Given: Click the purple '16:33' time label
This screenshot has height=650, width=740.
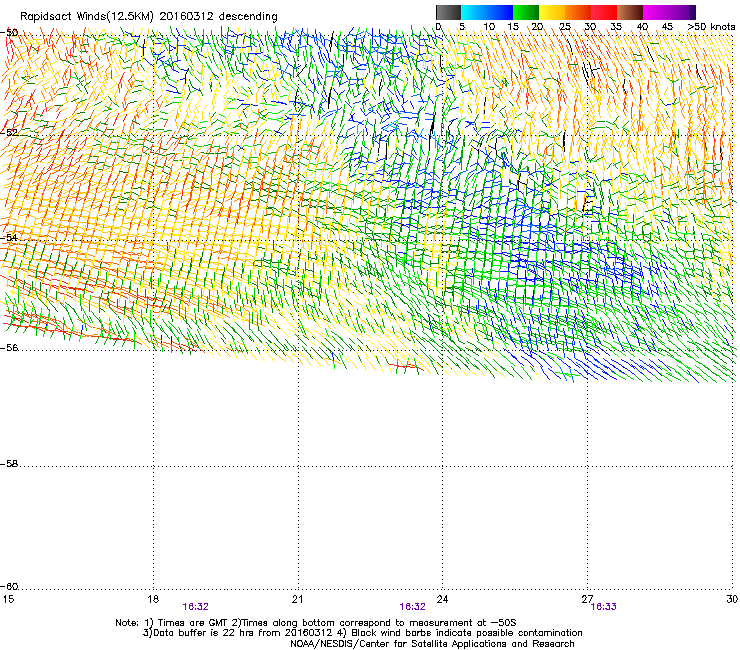Looking at the screenshot, I should tap(604, 607).
